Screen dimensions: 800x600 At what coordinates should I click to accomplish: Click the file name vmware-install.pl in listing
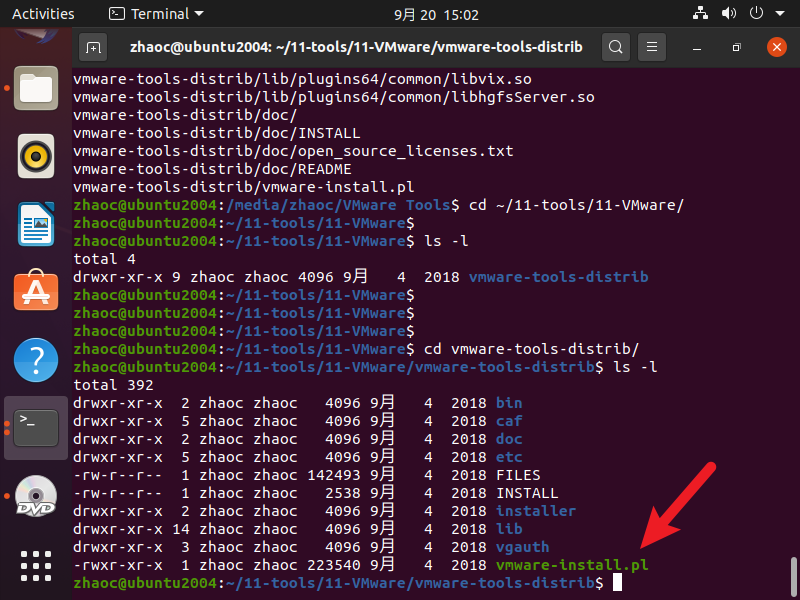(572, 565)
